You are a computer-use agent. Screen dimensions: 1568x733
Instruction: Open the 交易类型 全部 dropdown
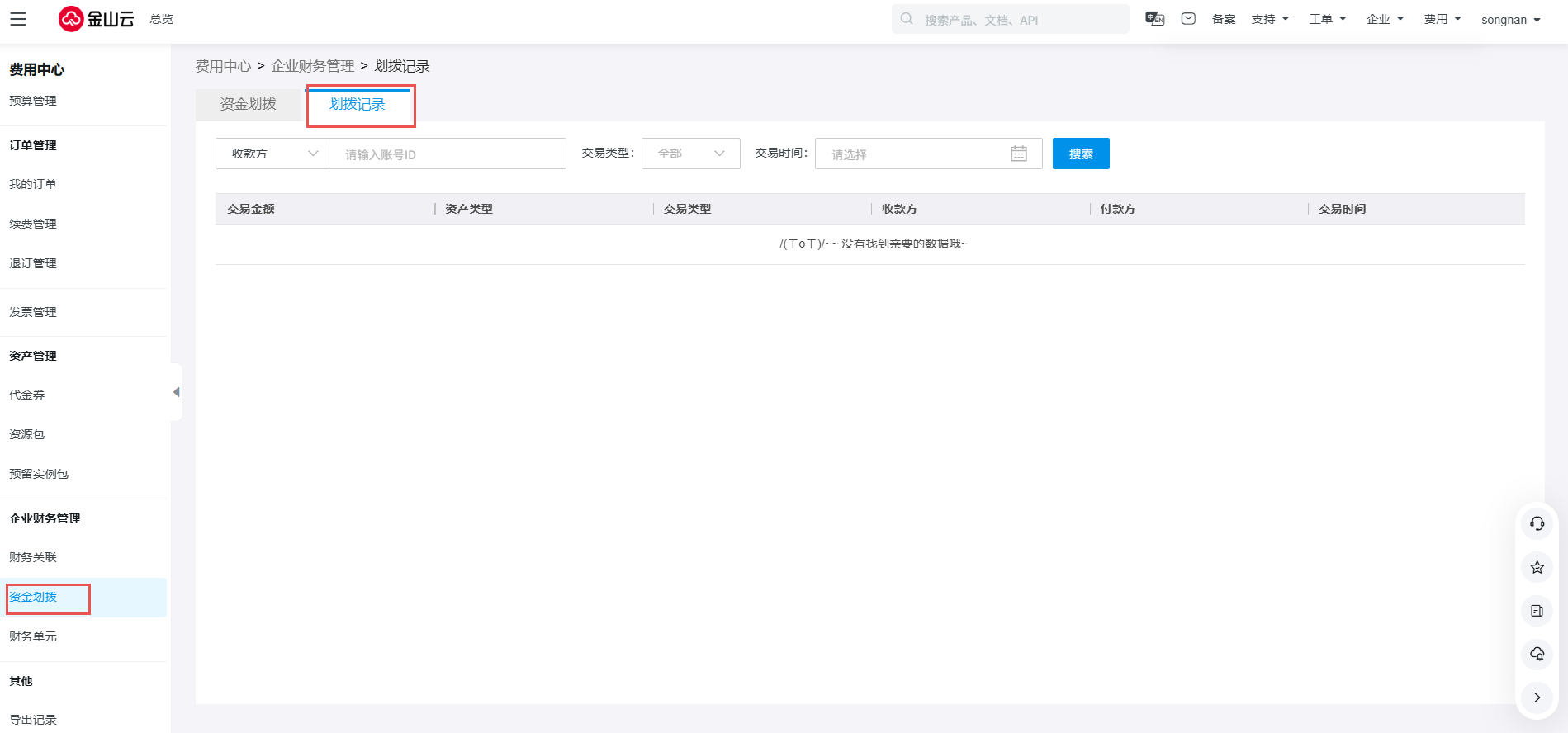(x=690, y=154)
